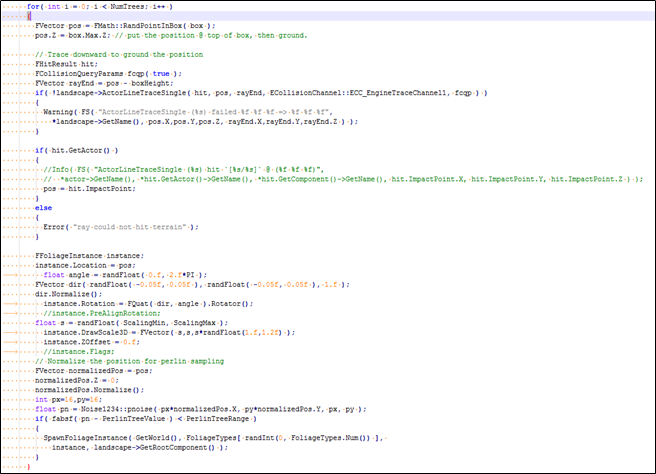Click 'FVector pos = FMath::RandPointInBox( box );'
Viewport: 656px width, 474px height.
point(125,26)
